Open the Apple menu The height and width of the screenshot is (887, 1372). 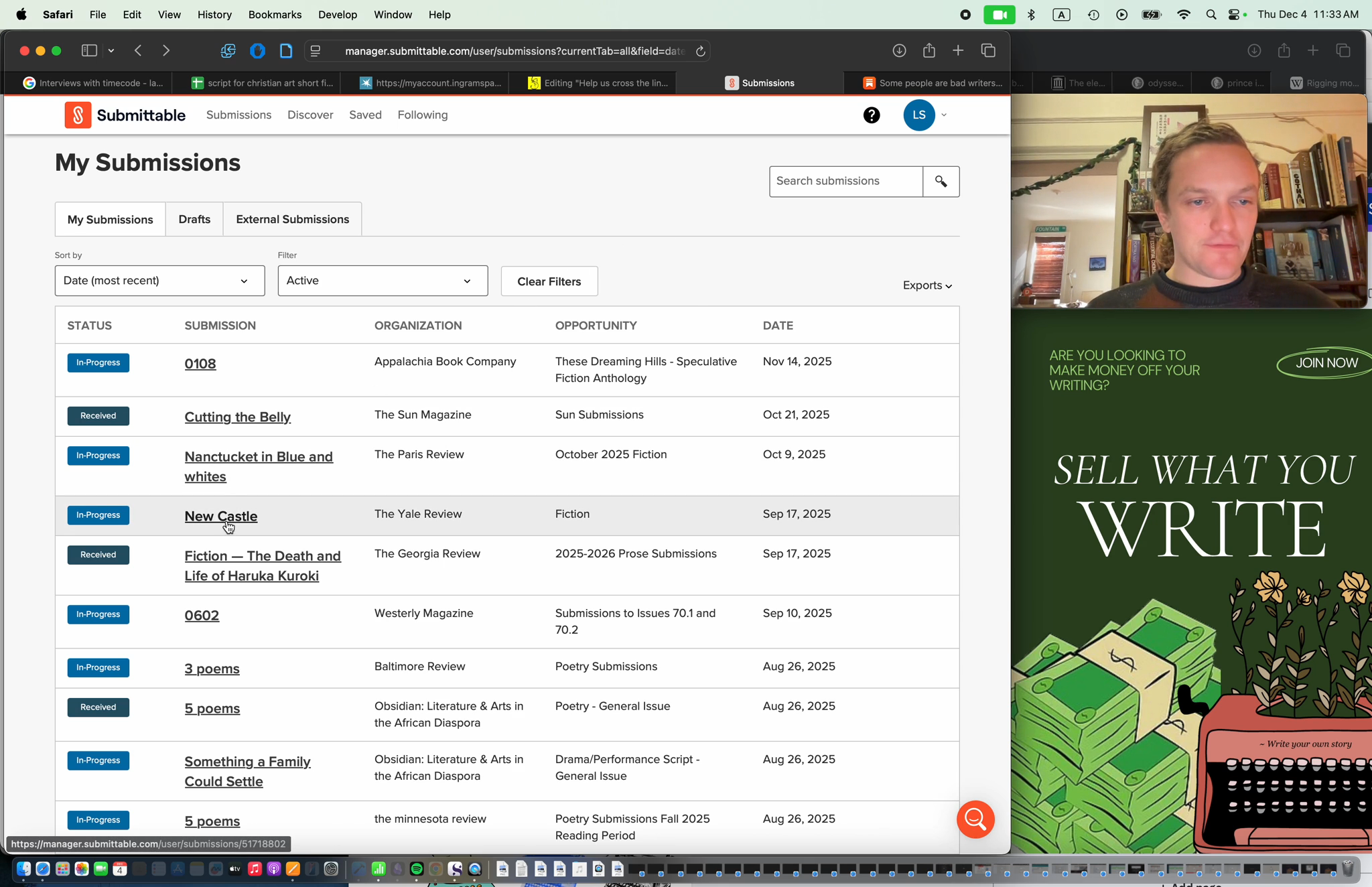point(21,14)
